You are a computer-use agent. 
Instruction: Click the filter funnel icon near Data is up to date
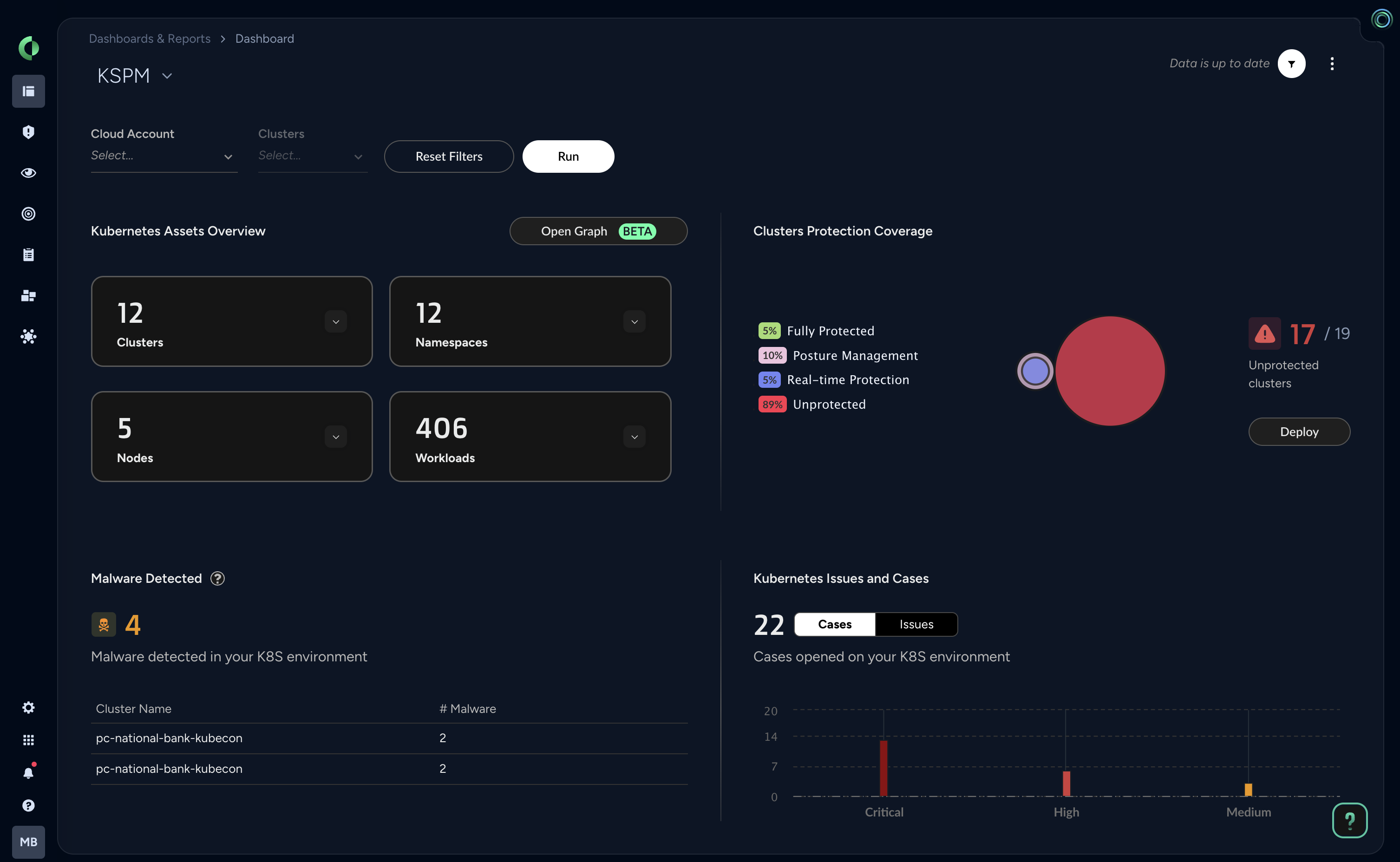tap(1292, 63)
